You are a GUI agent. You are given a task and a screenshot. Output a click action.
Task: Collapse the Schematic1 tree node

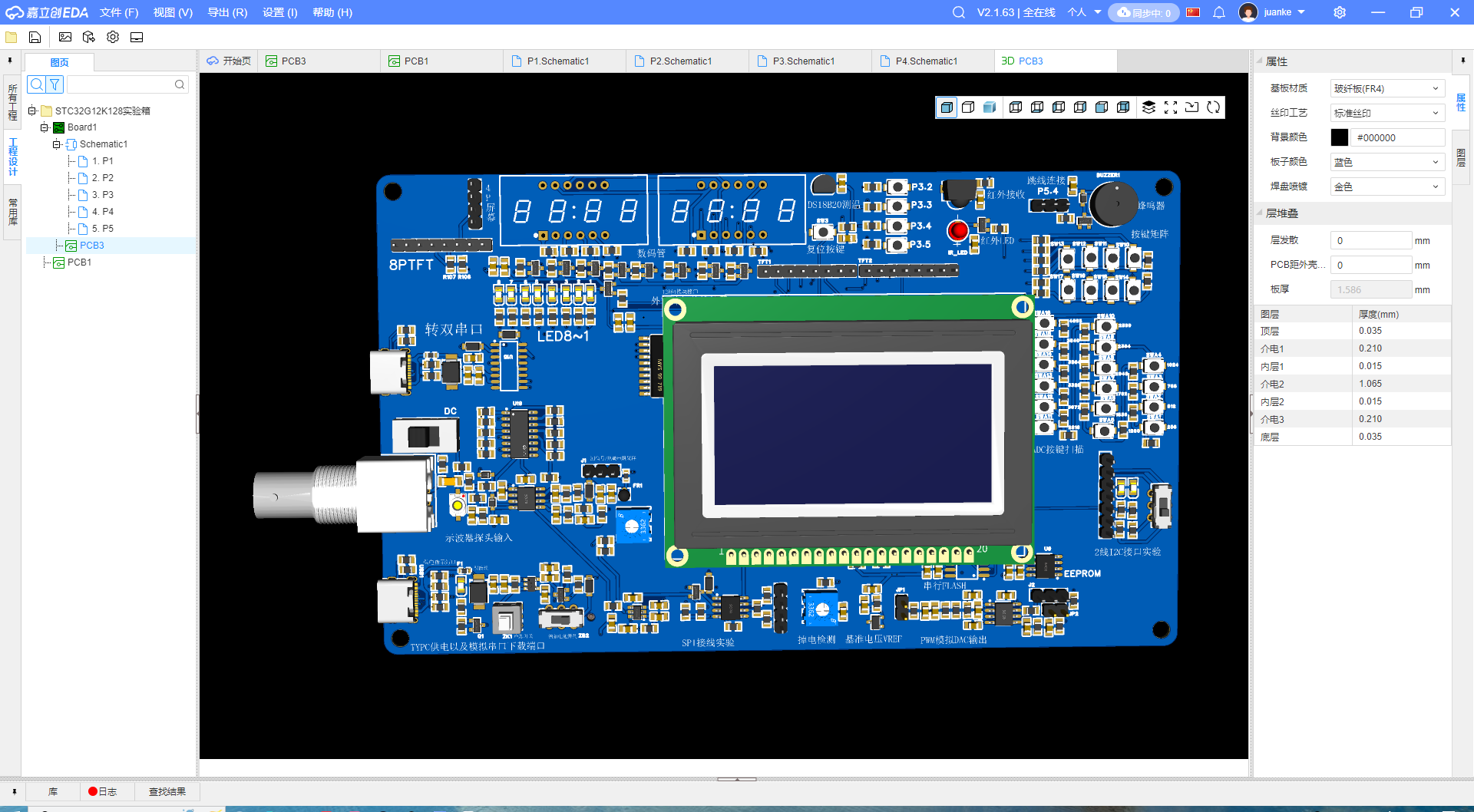point(57,144)
